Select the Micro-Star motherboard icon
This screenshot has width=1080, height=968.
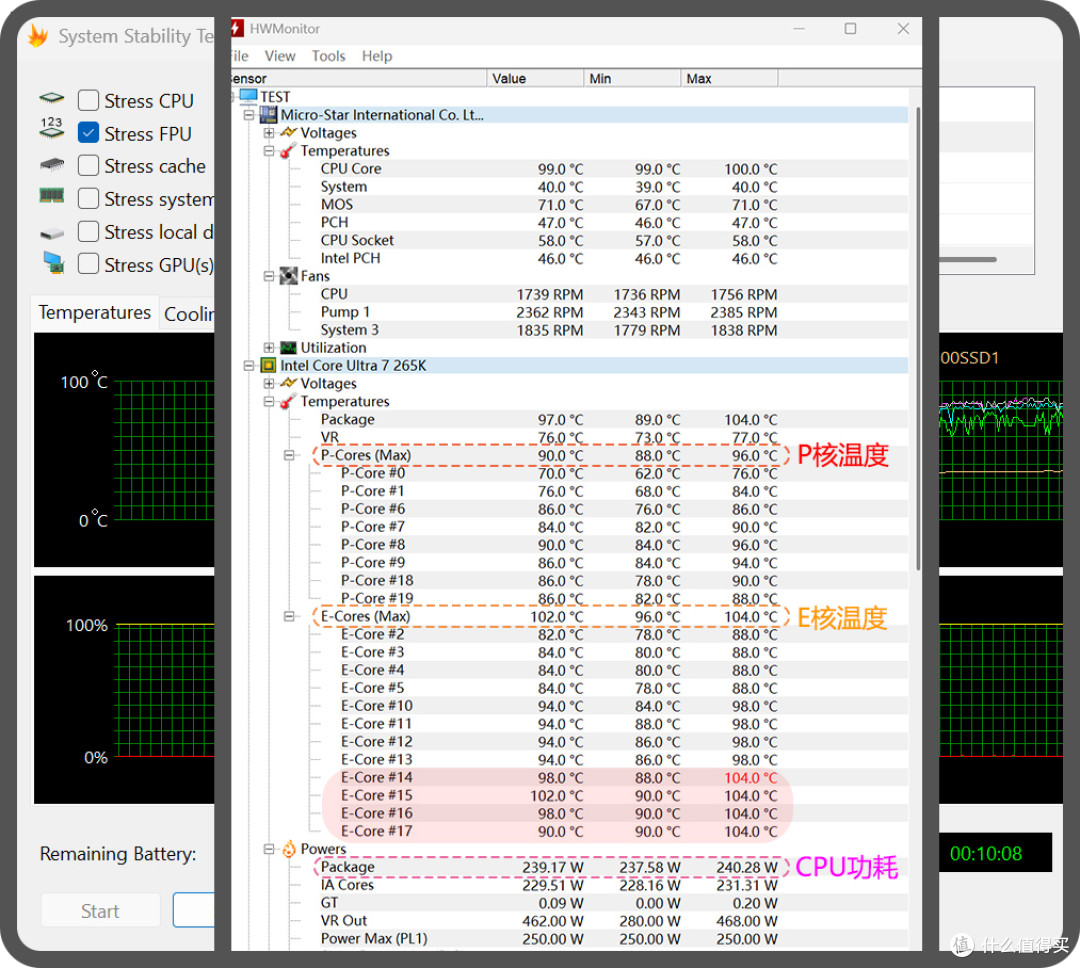(269, 114)
